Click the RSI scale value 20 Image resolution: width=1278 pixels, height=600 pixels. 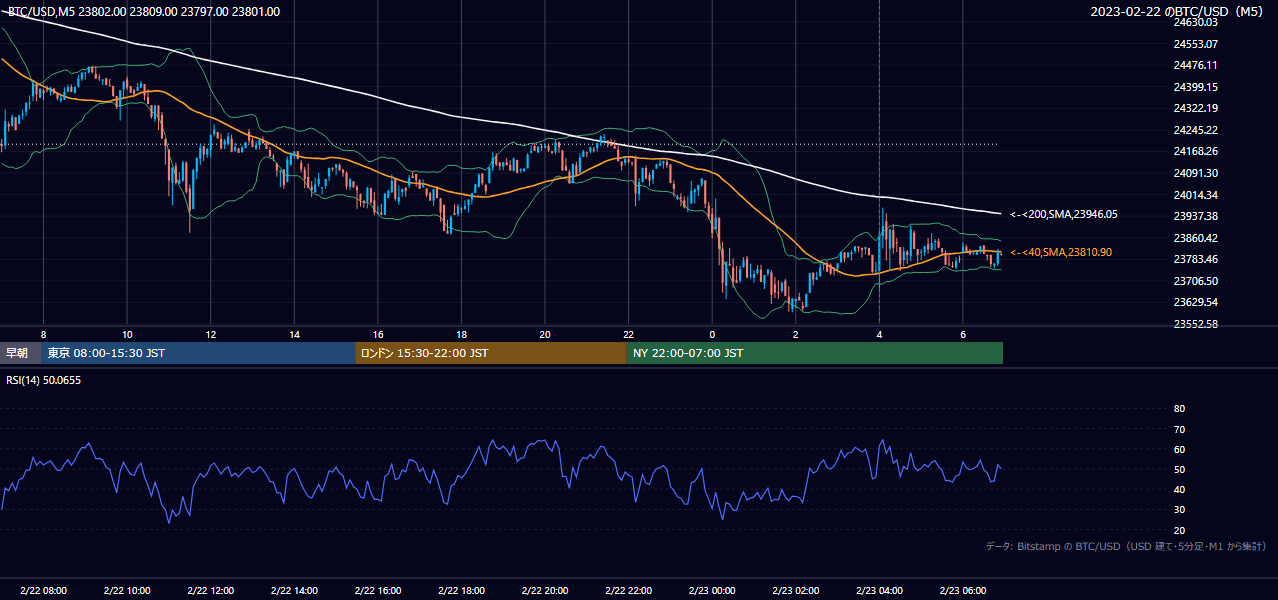point(1179,530)
